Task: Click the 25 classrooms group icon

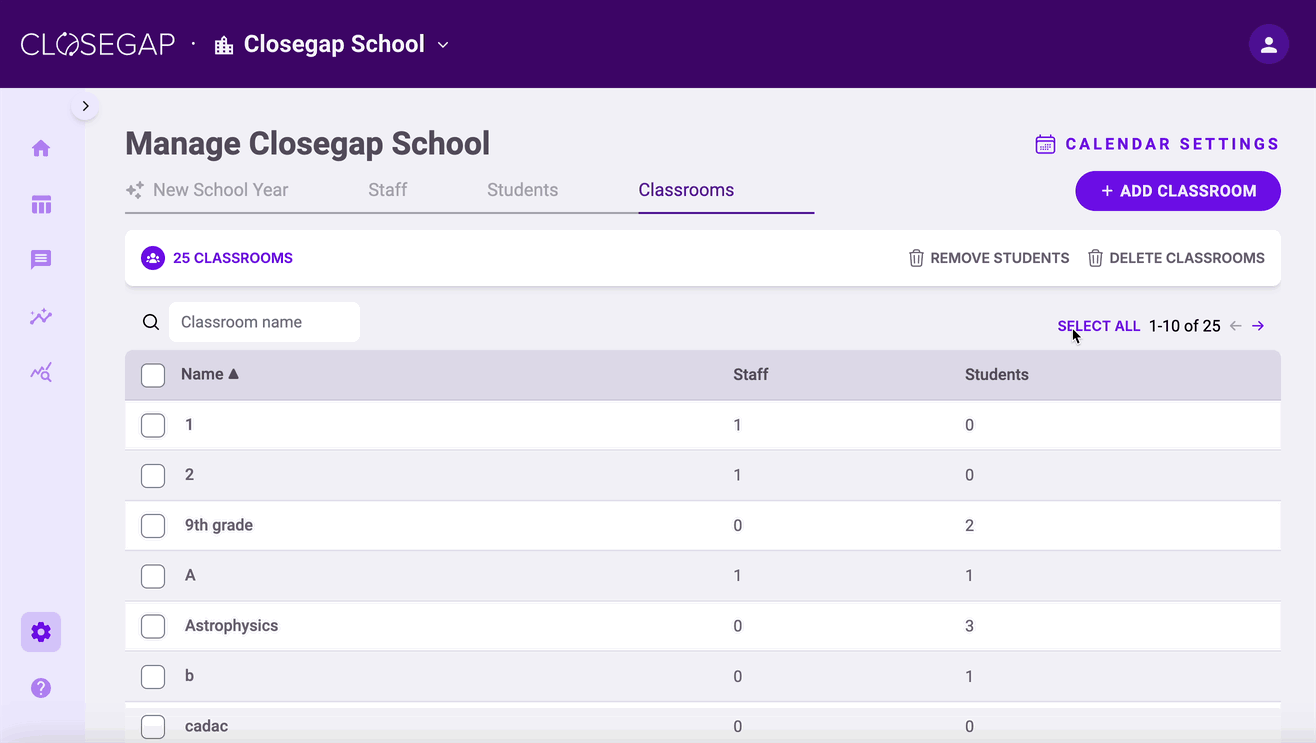Action: click(x=153, y=258)
